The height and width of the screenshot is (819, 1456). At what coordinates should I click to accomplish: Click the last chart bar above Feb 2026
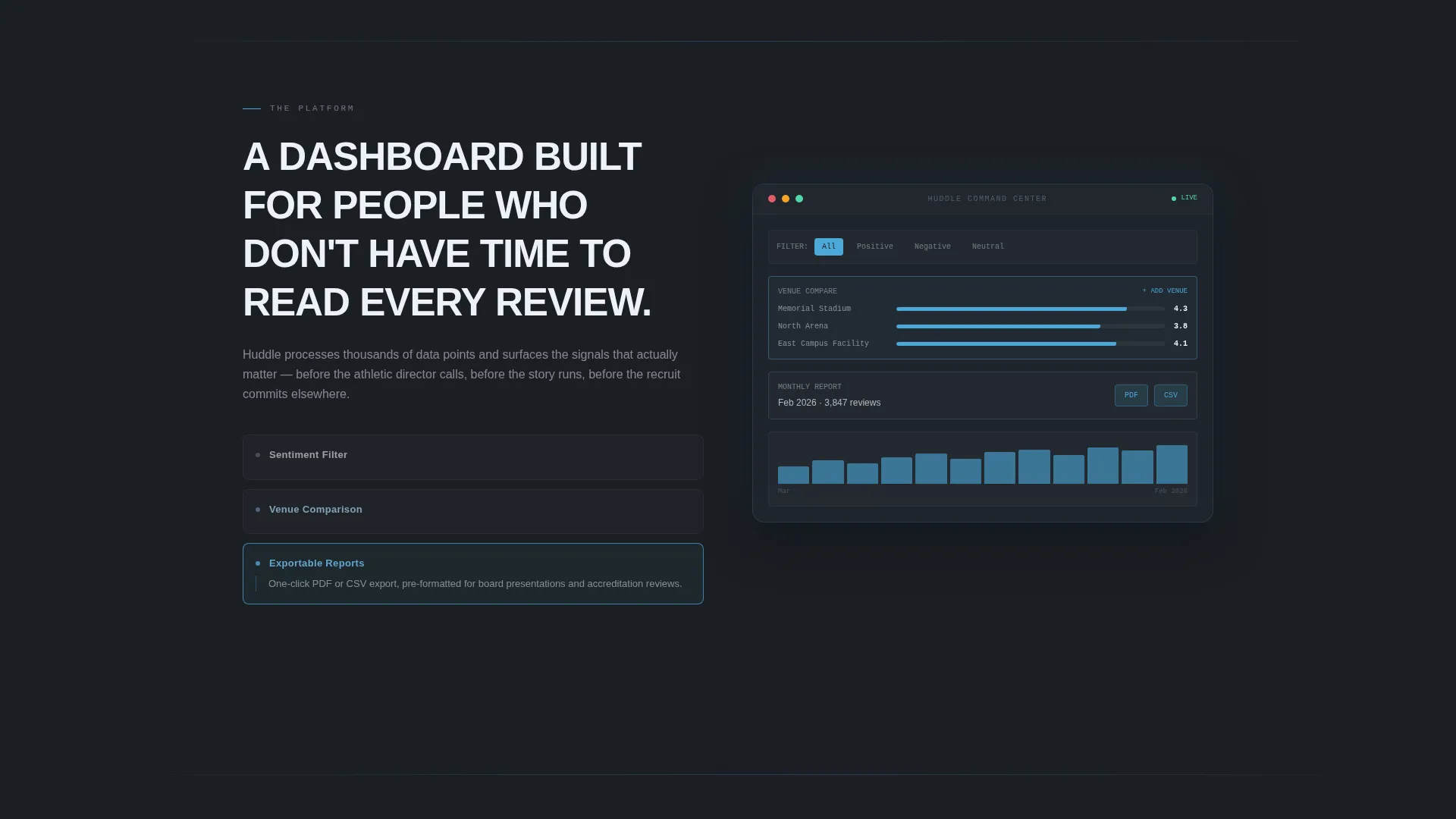1172,464
